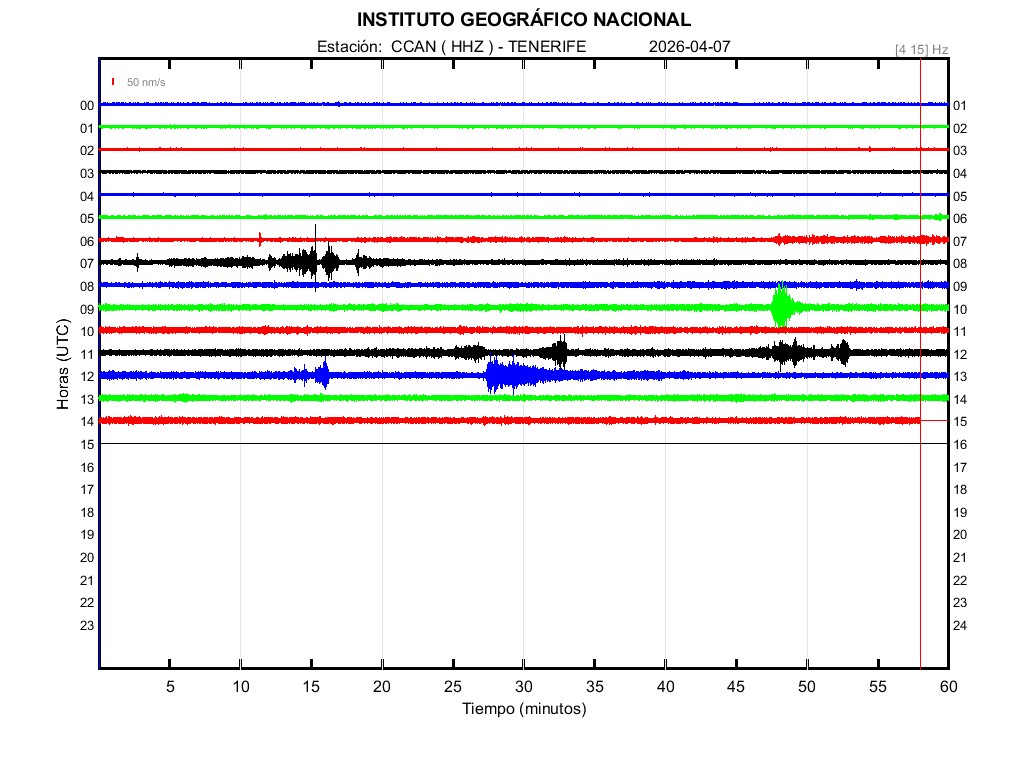Click the INSTITUTO GEOGRÁFICO NACIONAL title
This screenshot has height=768, width=1024.
click(523, 20)
